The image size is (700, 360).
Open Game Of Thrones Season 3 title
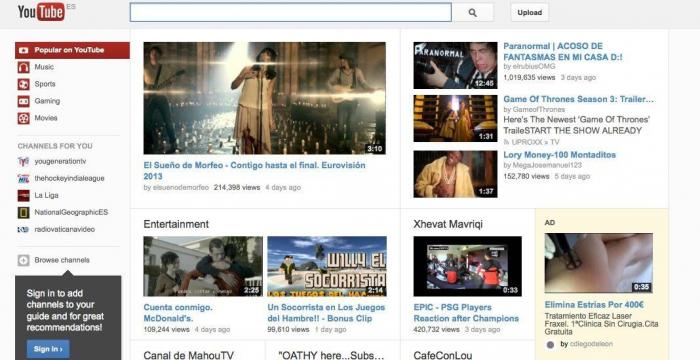pyautogui.click(x=579, y=99)
